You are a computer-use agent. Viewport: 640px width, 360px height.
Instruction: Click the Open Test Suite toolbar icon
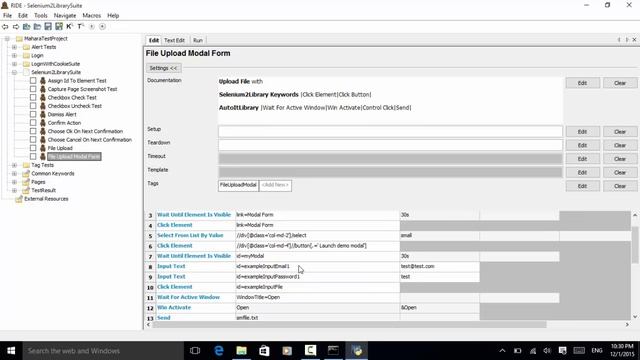[x=27, y=27]
